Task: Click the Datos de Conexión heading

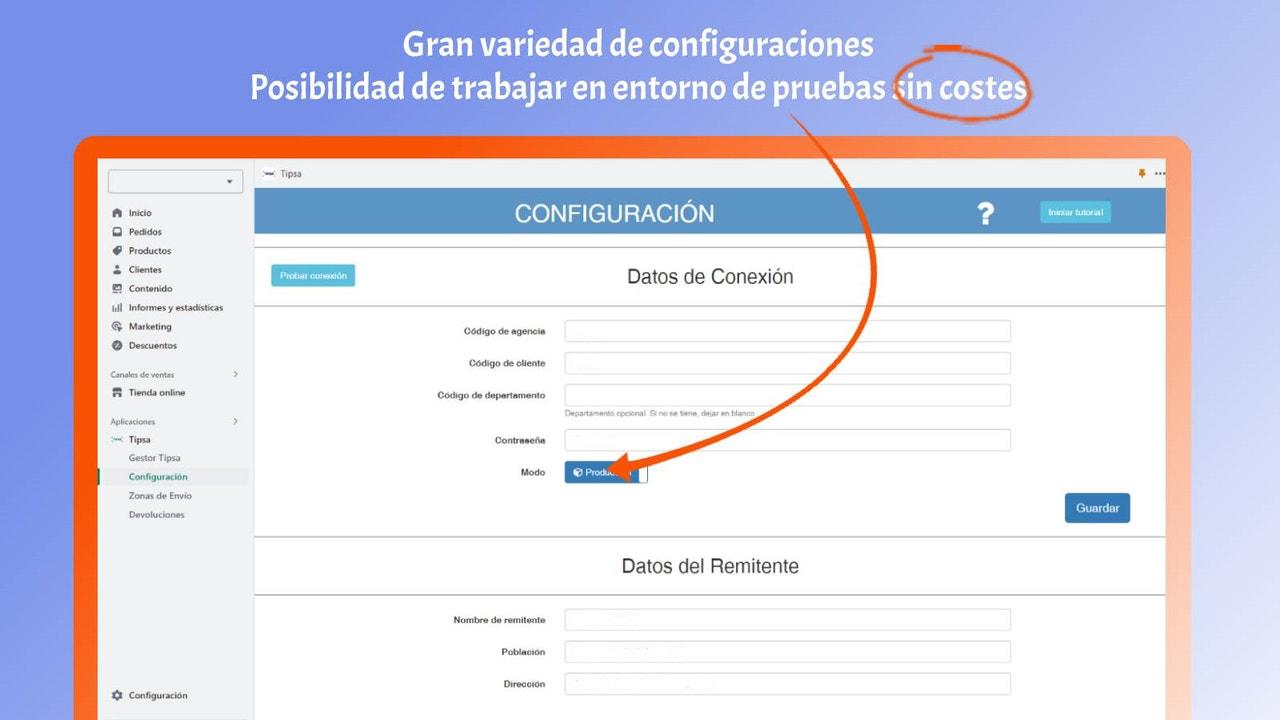Action: coord(710,277)
